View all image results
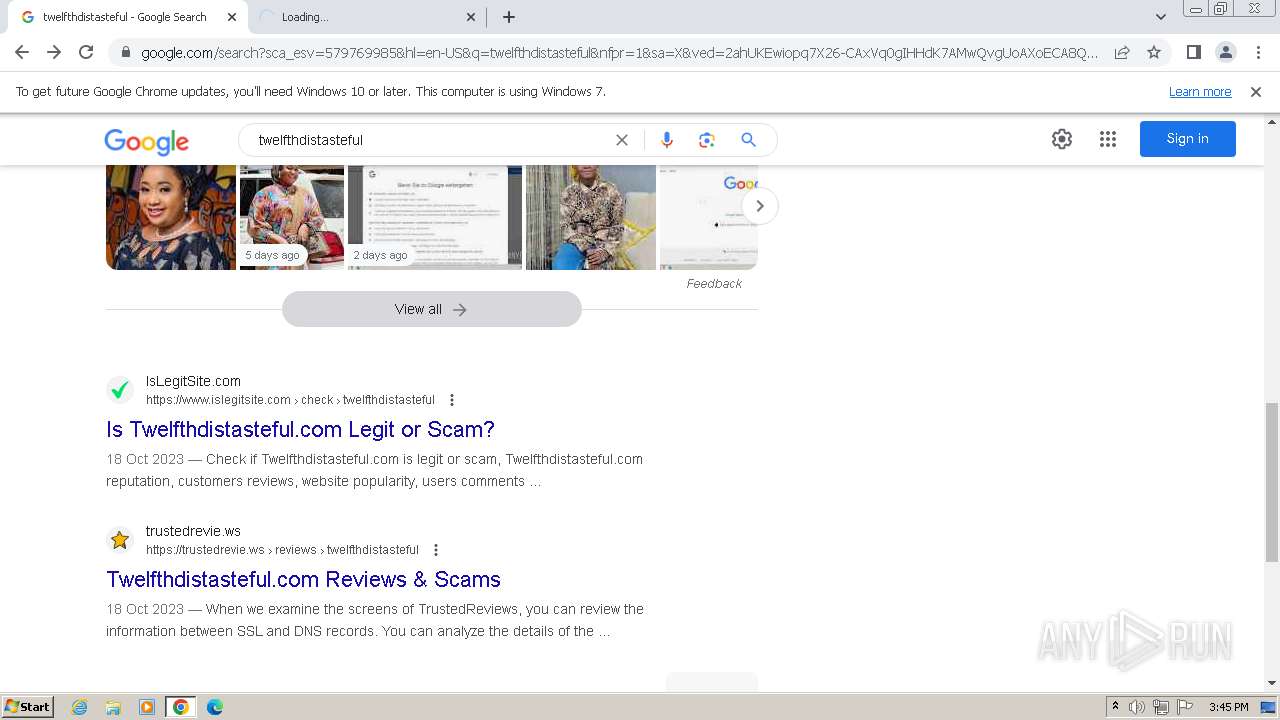 pyautogui.click(x=432, y=309)
